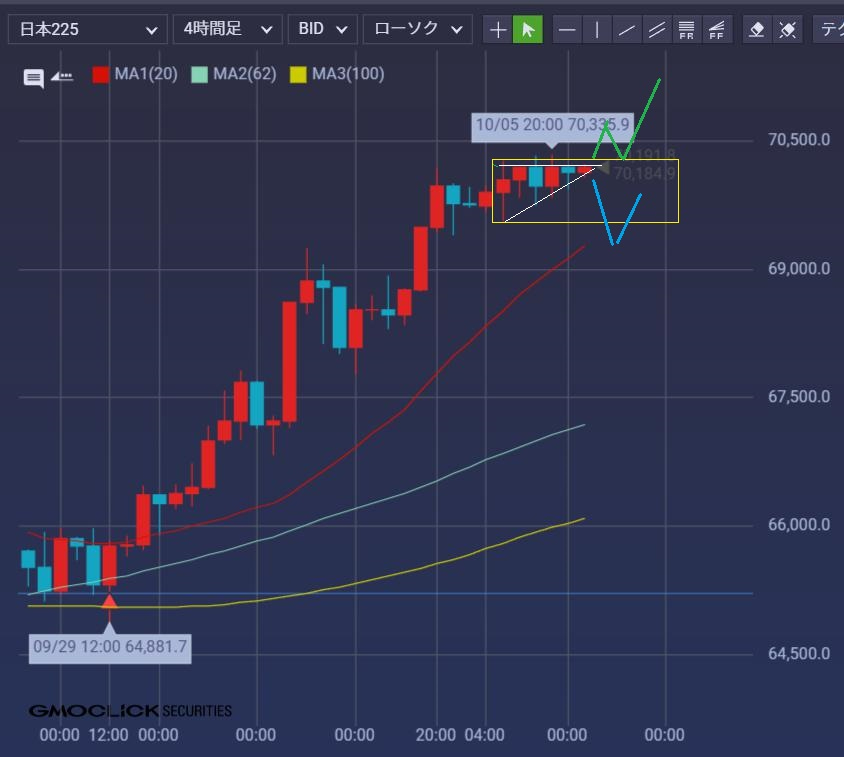Image resolution: width=844 pixels, height=757 pixels.
Task: Click the gray current price arrow marker
Action: click(602, 168)
